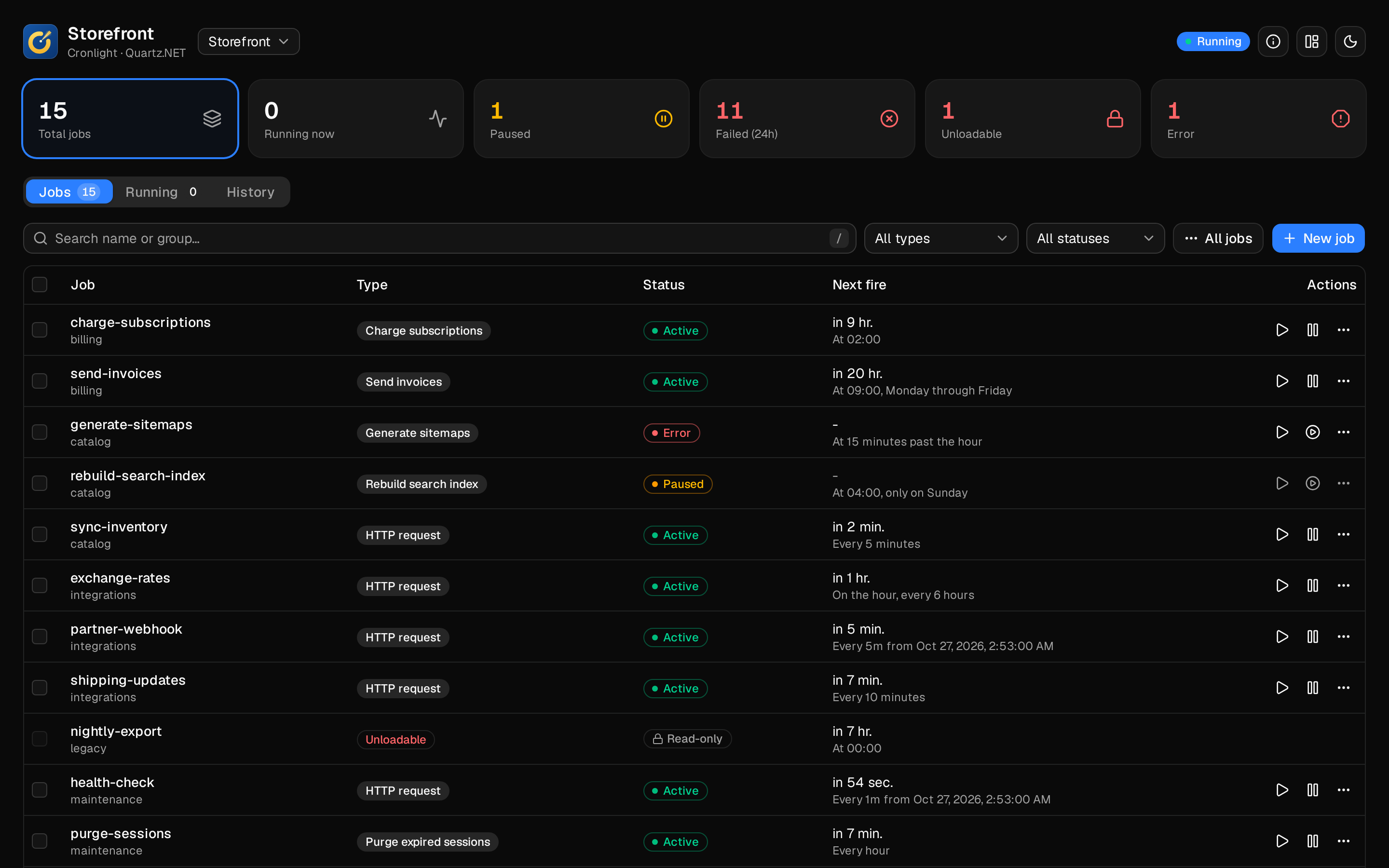
Task: Resume the rebuild-search-index job
Action: coord(1312,483)
